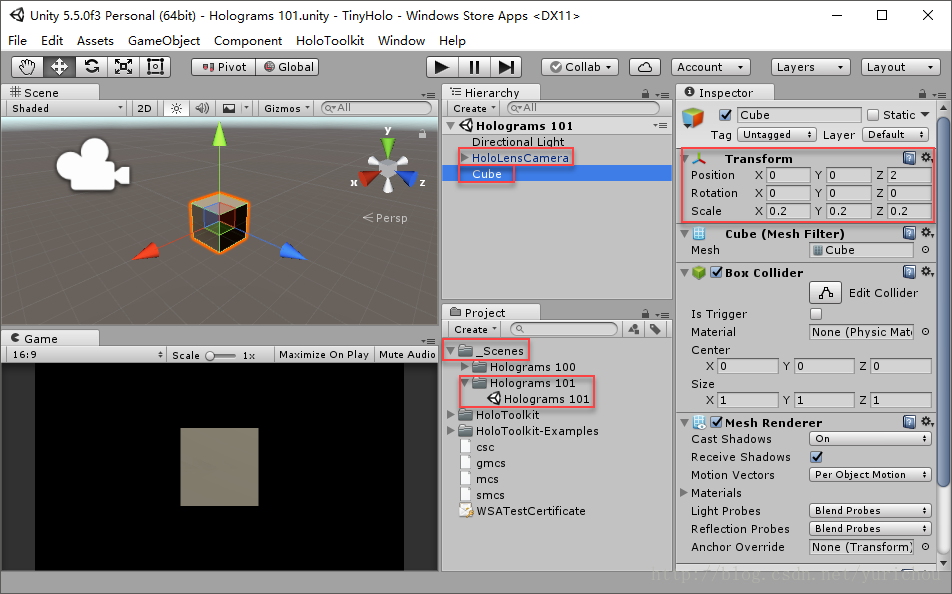Open the GameObject menu
This screenshot has width=952, height=594.
(x=164, y=41)
